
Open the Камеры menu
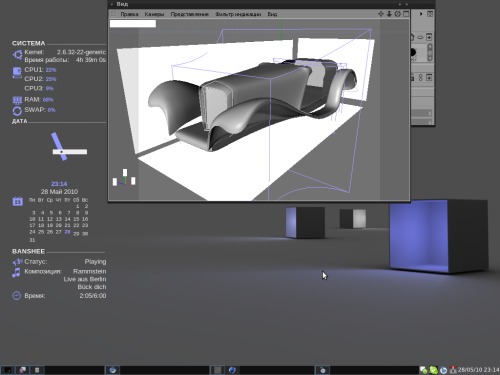(x=154, y=14)
